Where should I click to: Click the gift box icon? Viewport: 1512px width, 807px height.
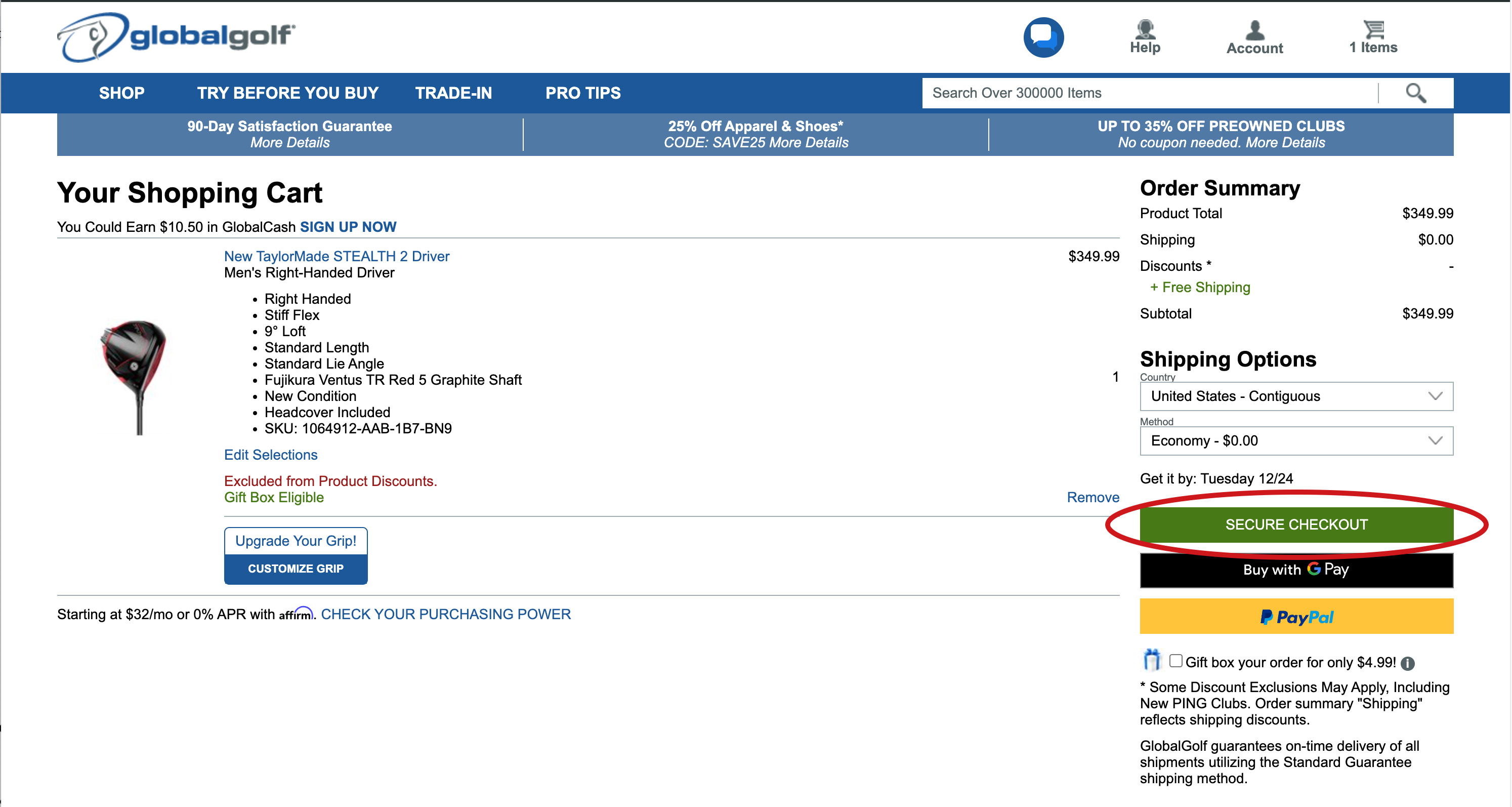(x=1151, y=660)
